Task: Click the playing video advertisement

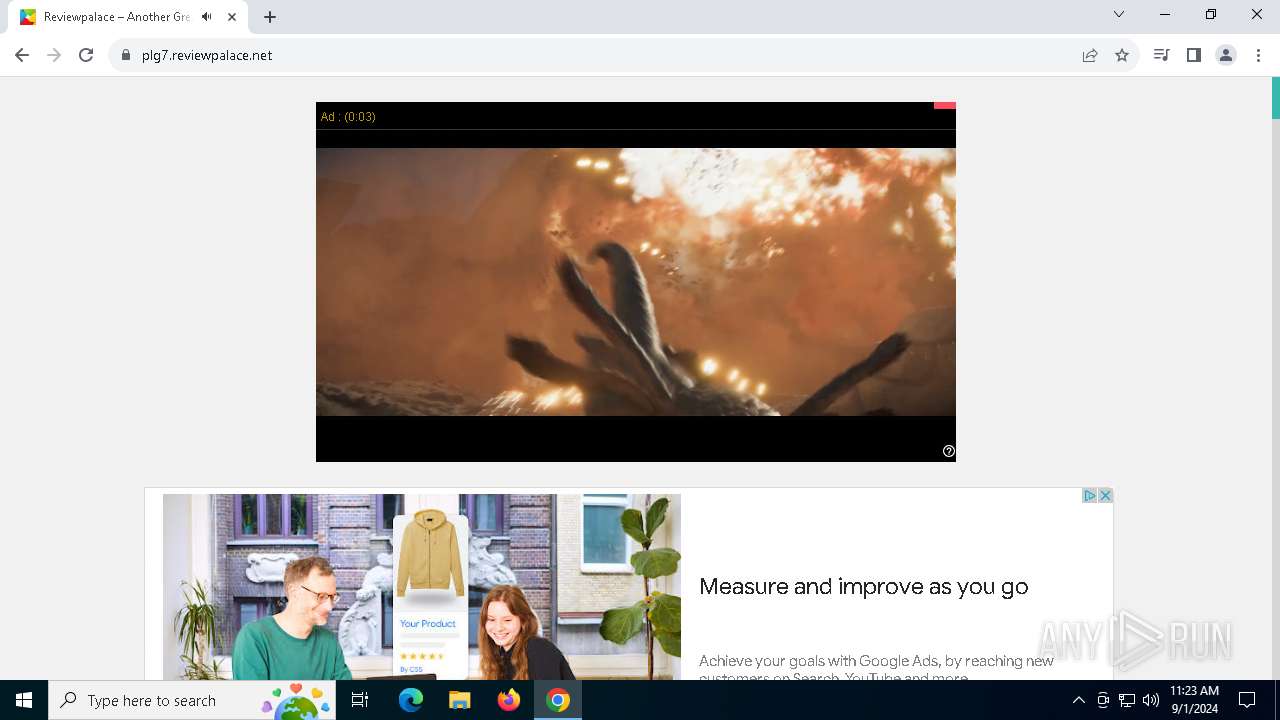Action: [636, 282]
